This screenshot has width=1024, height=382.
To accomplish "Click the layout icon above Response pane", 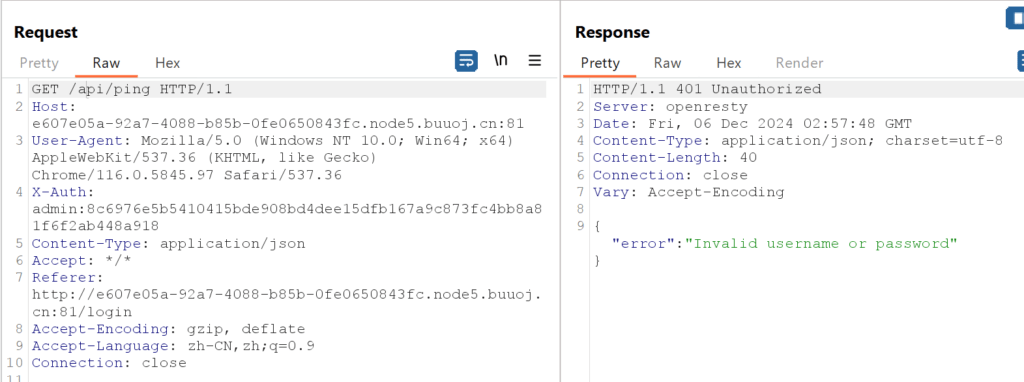I will tap(1015, 18).
